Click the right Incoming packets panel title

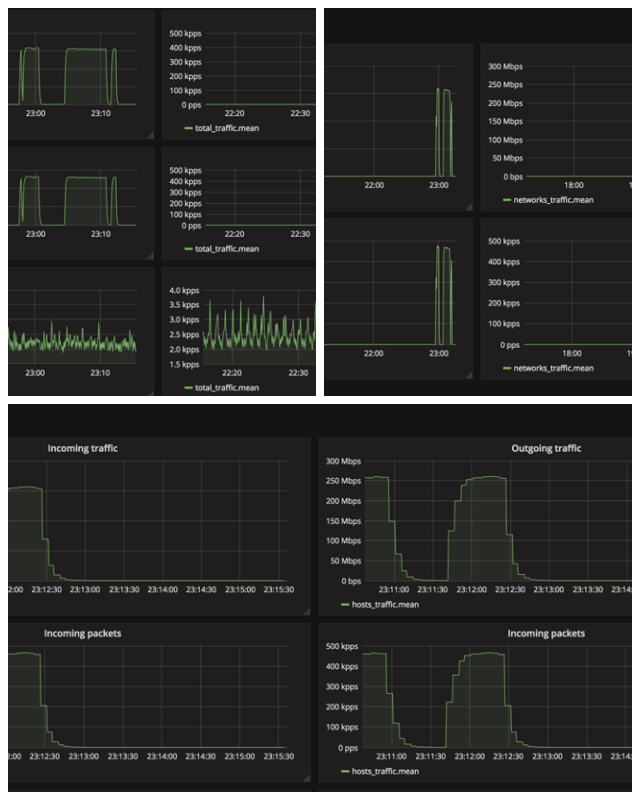(x=546, y=633)
